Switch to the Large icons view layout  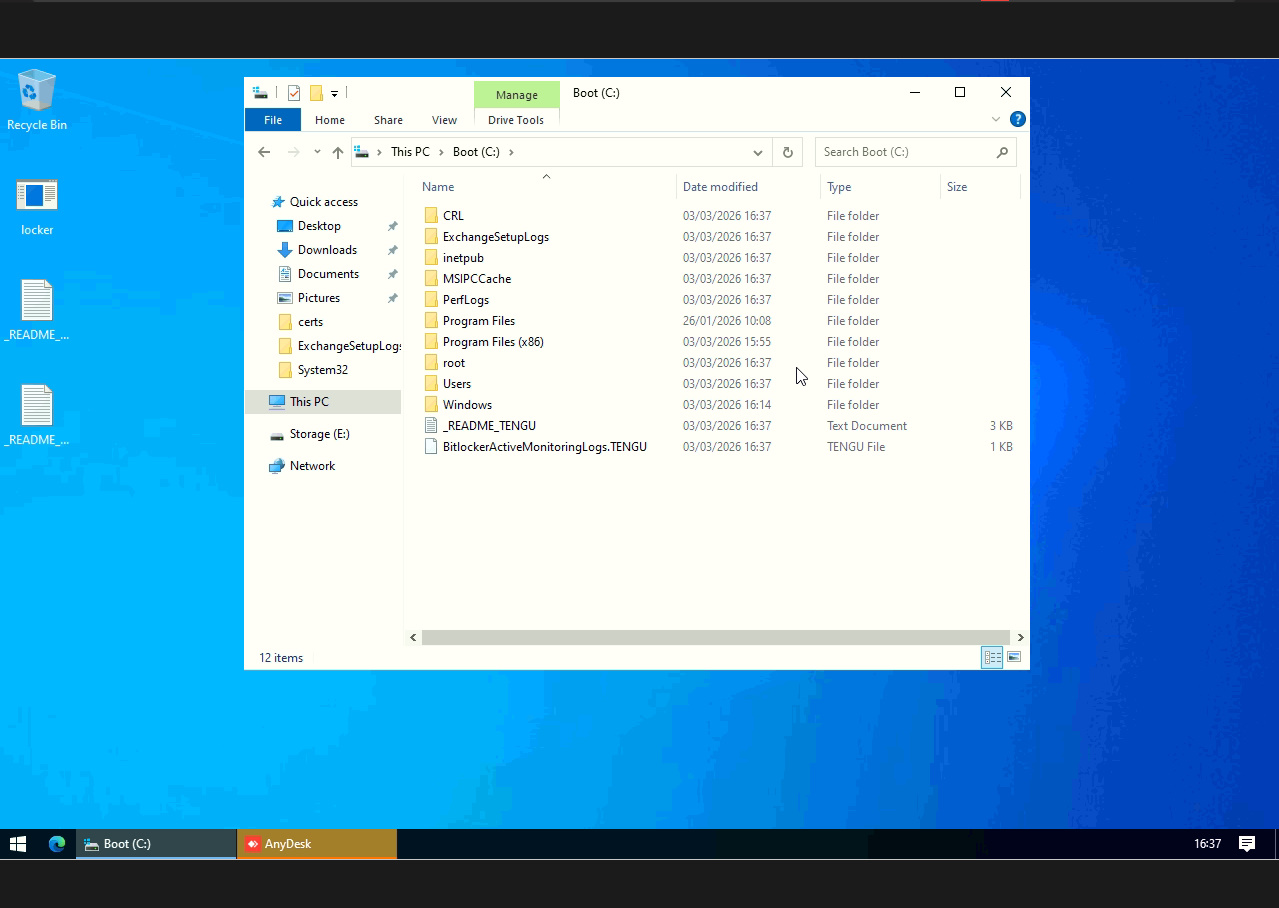(x=1014, y=657)
